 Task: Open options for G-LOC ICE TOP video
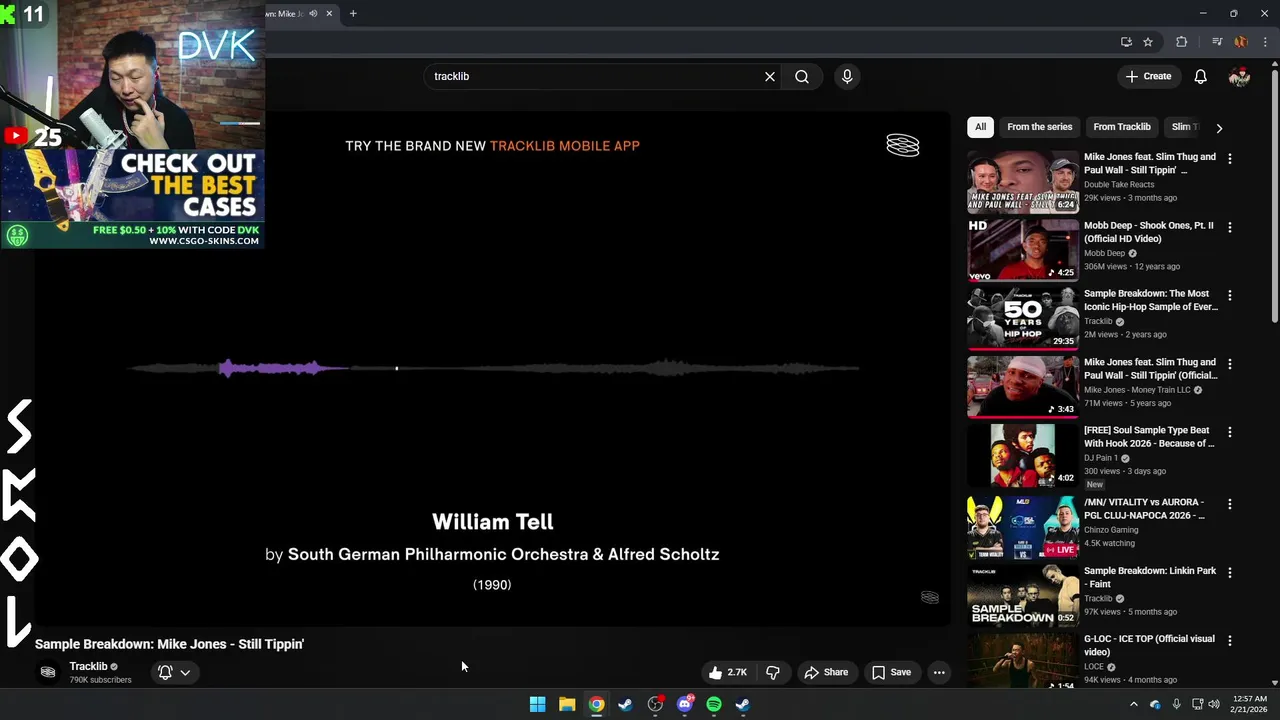[x=1230, y=640]
